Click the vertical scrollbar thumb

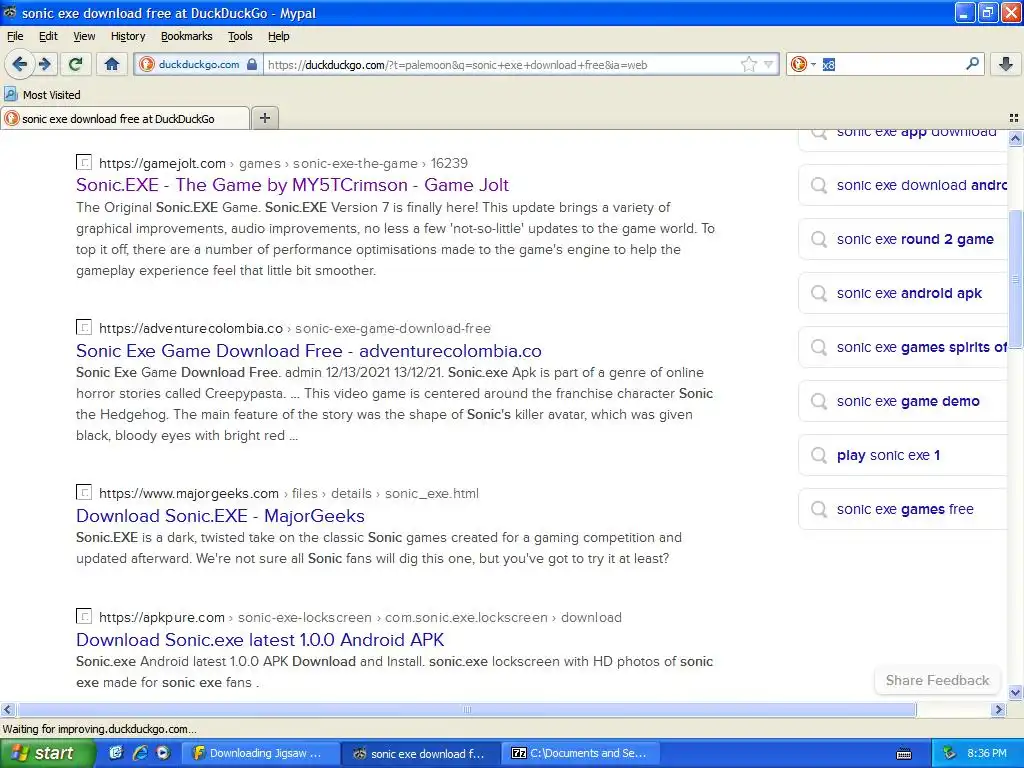(1015, 281)
